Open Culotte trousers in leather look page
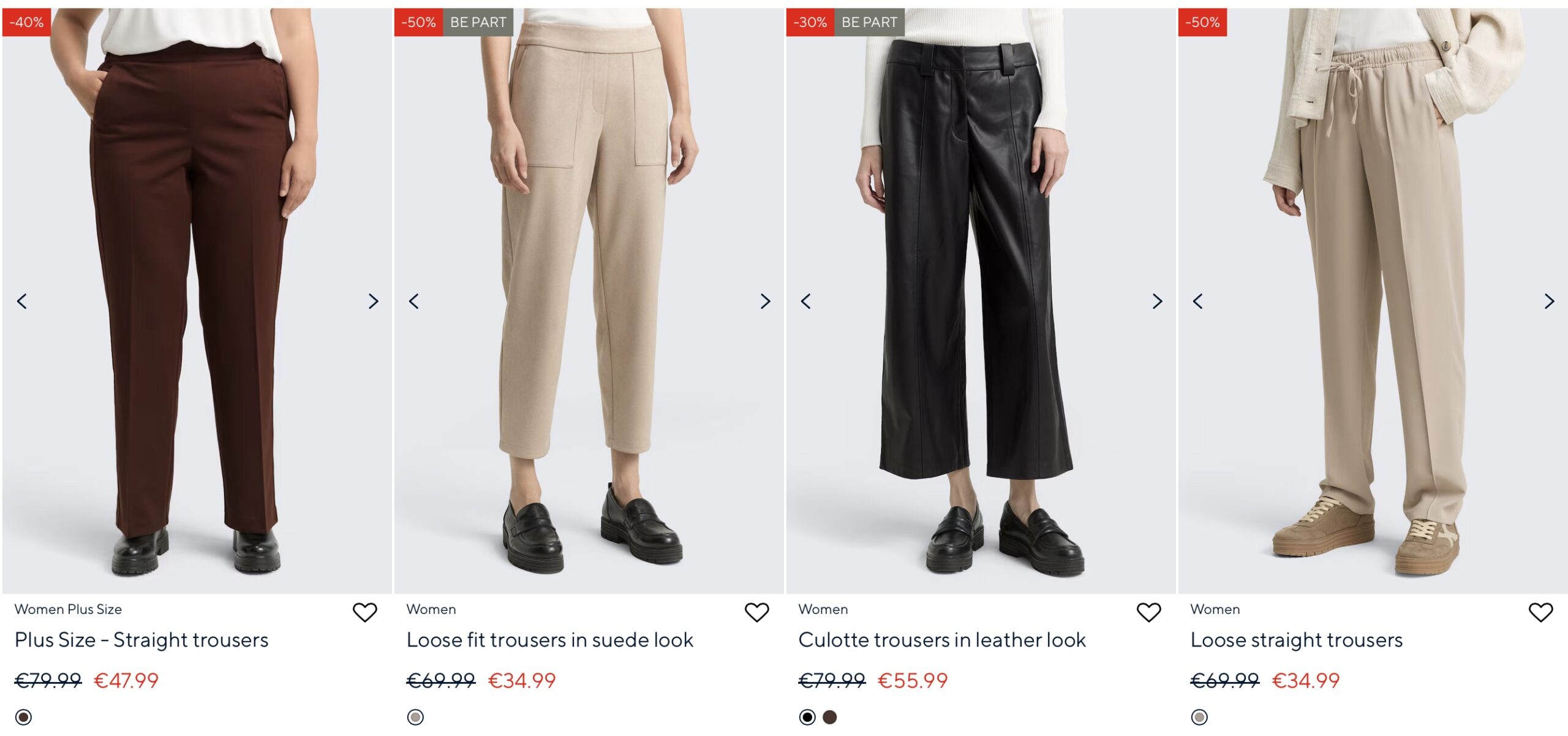Image resolution: width=1568 pixels, height=736 pixels. click(942, 640)
